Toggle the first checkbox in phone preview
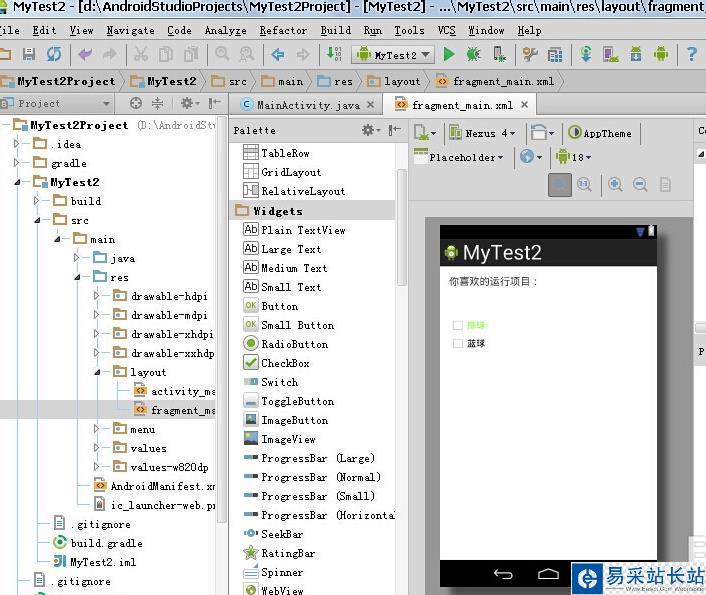Screen dimensions: 706x595 457,325
